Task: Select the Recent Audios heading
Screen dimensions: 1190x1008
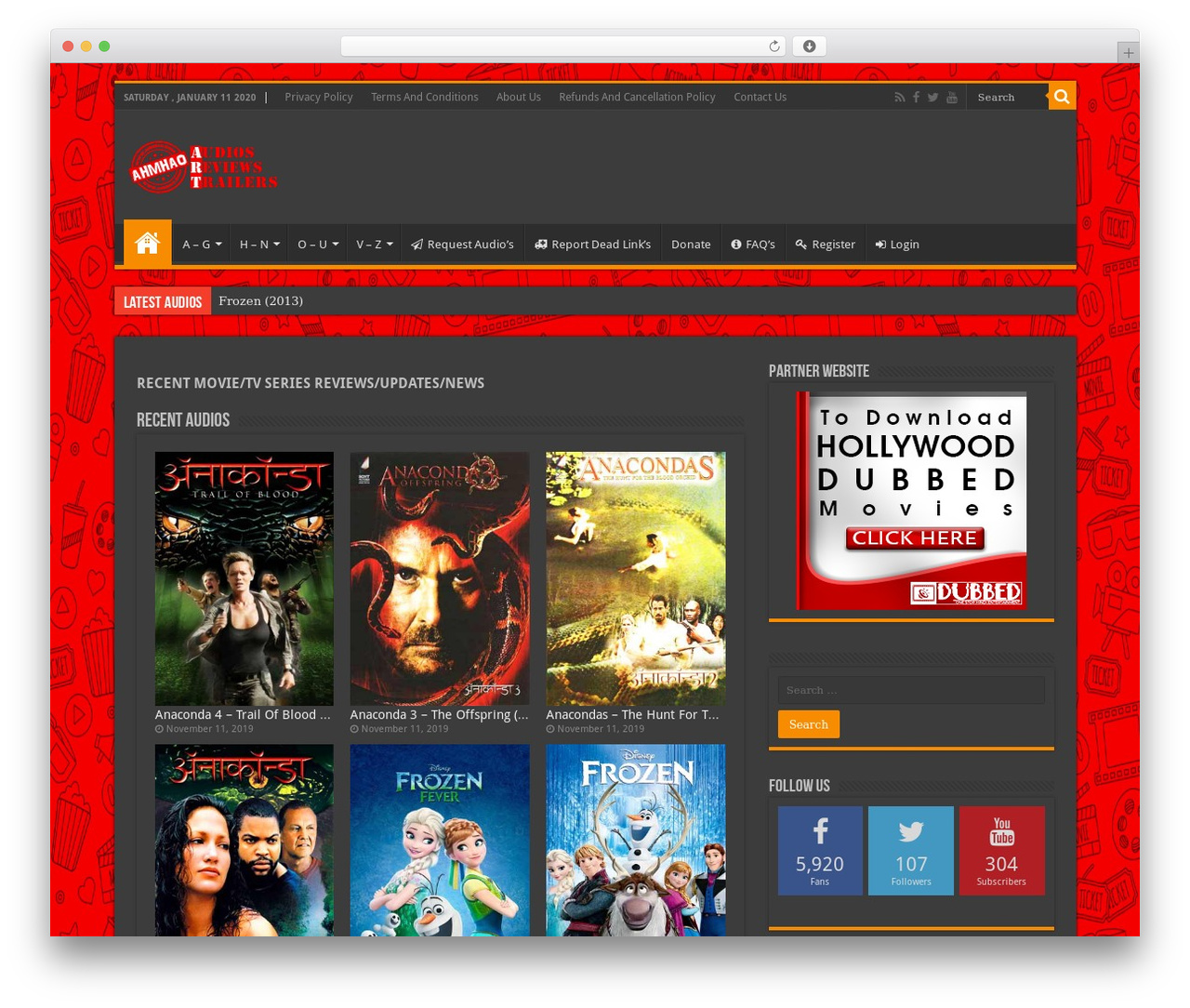Action: tap(183, 420)
